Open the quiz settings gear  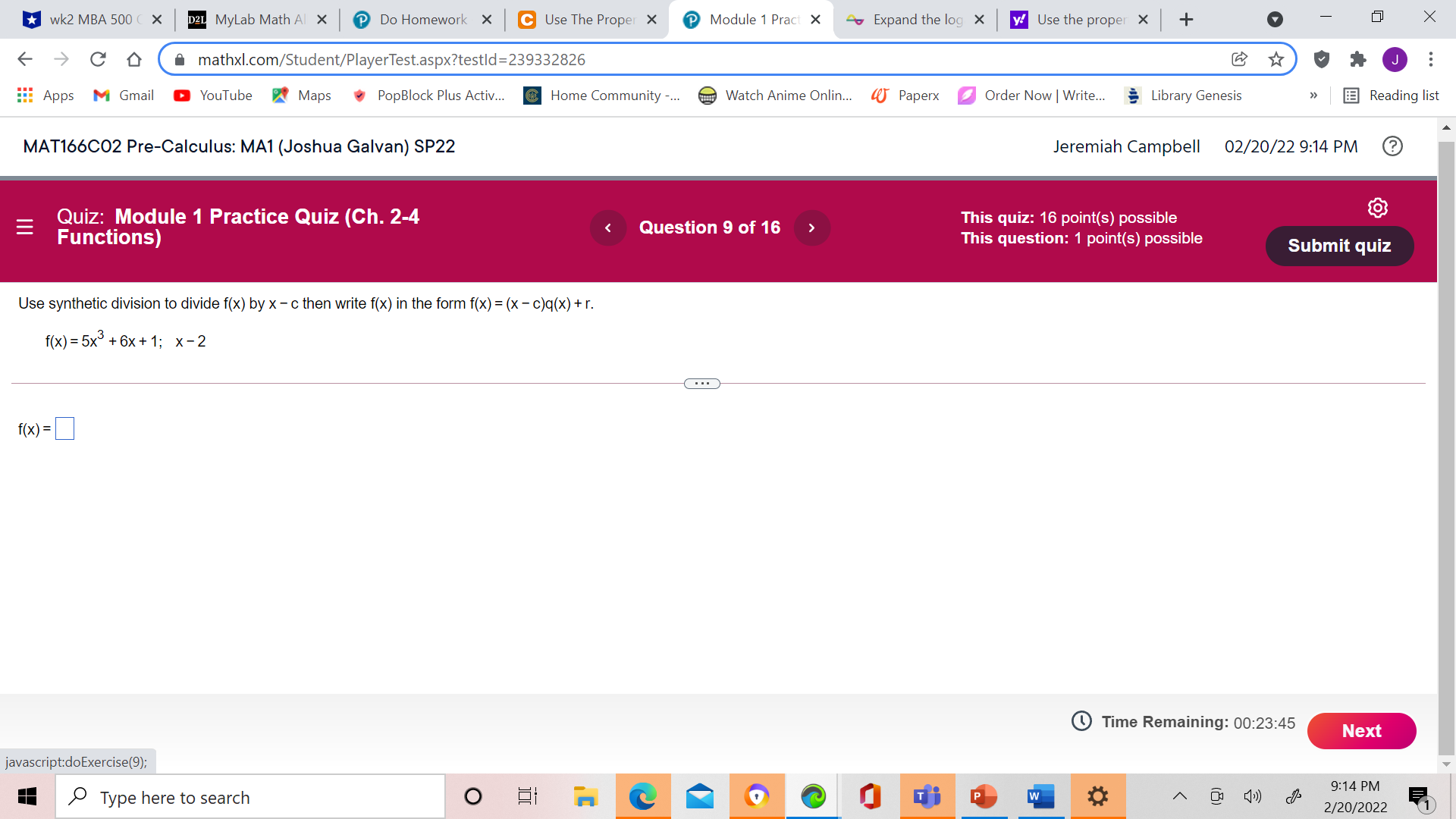pos(1378,208)
